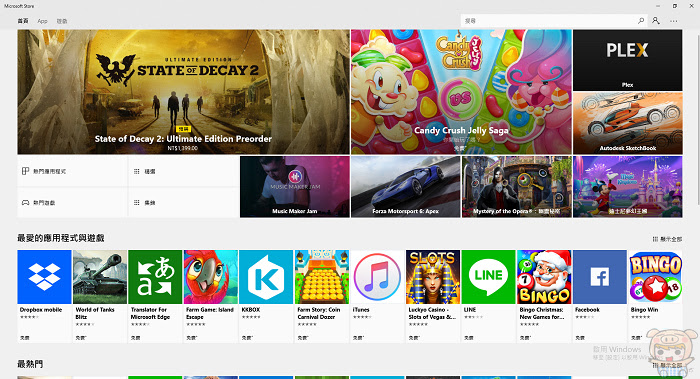
Task: Open the Dropbox mobile app icon
Action: pyautogui.click(x=44, y=277)
